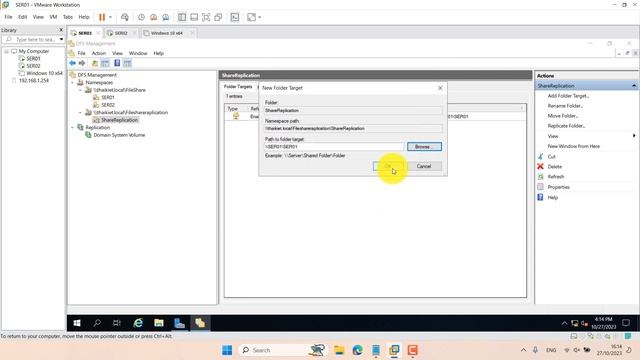Collapse the FileShare namespace node
The height and width of the screenshot is (360, 640).
point(80,90)
